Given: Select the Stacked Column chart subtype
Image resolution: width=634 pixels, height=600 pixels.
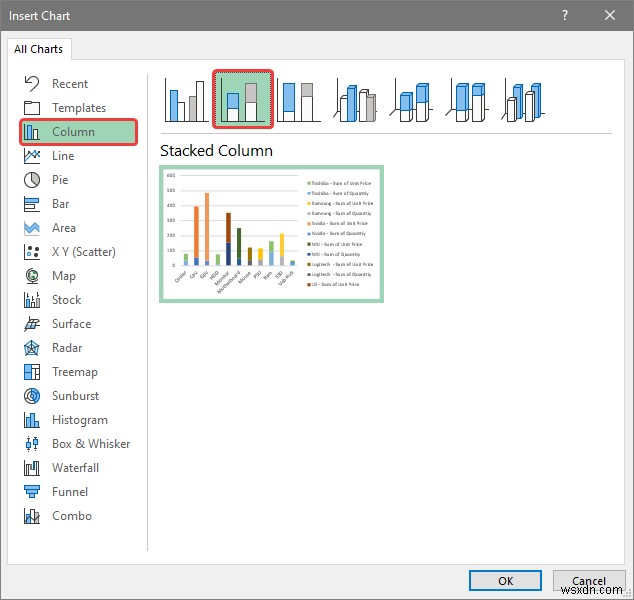Looking at the screenshot, I should click(x=243, y=99).
